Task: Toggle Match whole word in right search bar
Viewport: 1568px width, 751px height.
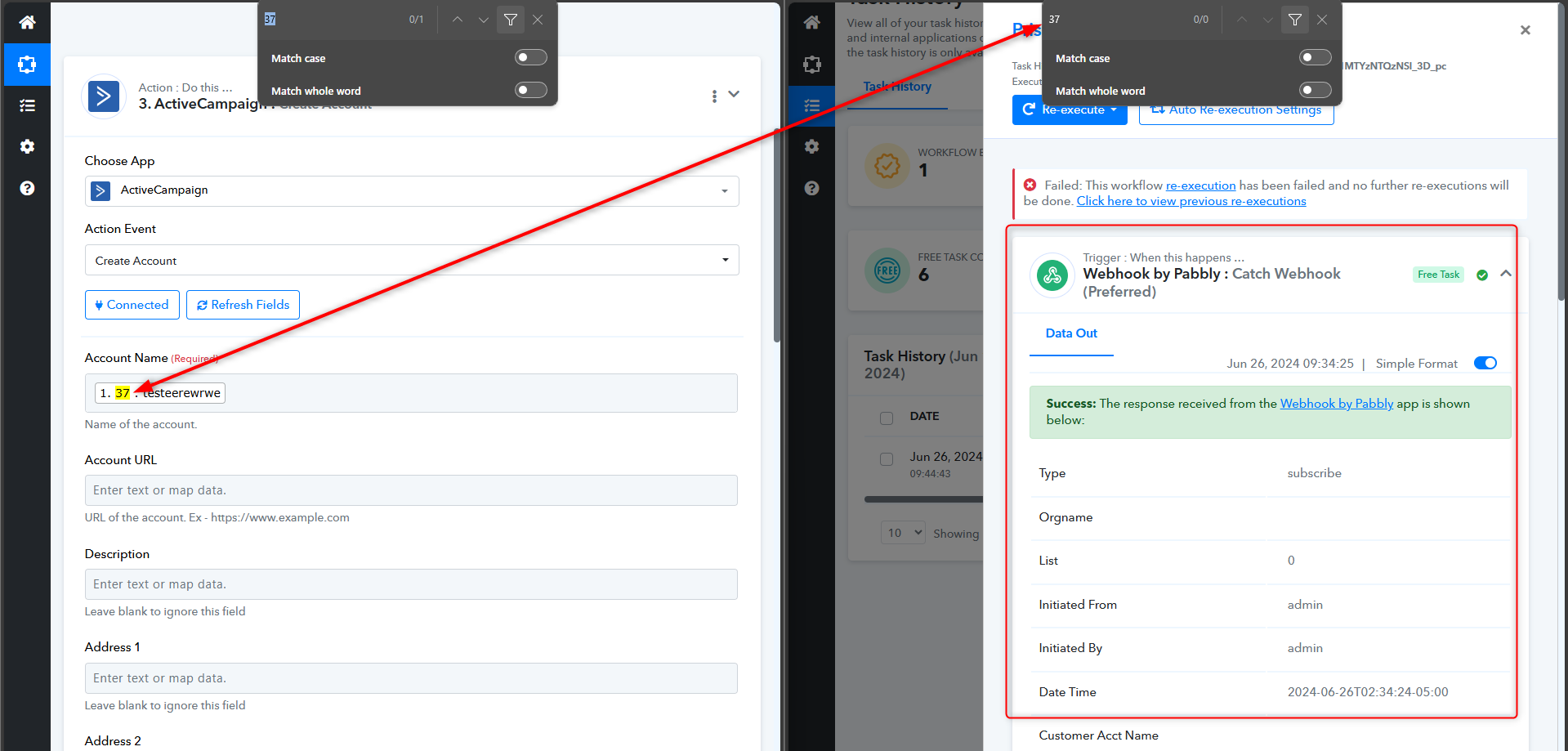Action: tap(1316, 90)
